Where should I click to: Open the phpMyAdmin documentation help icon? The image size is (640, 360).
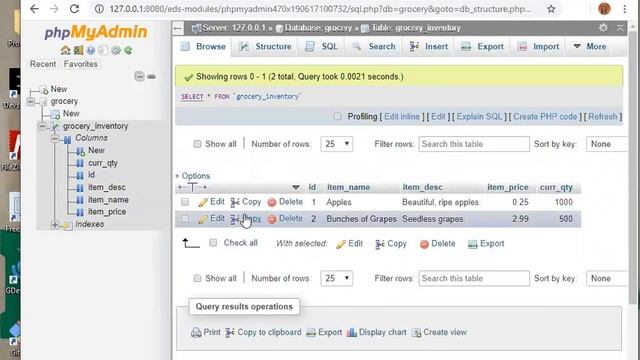(91, 50)
